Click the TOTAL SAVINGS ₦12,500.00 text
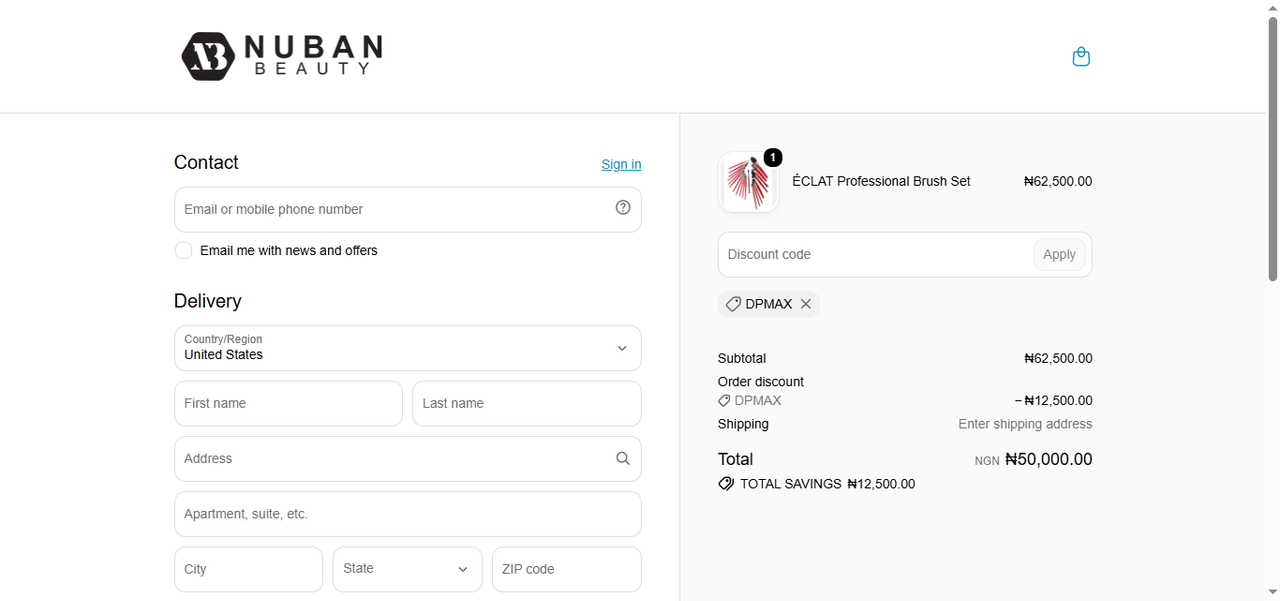Image resolution: width=1280 pixels, height=601 pixels. click(827, 484)
